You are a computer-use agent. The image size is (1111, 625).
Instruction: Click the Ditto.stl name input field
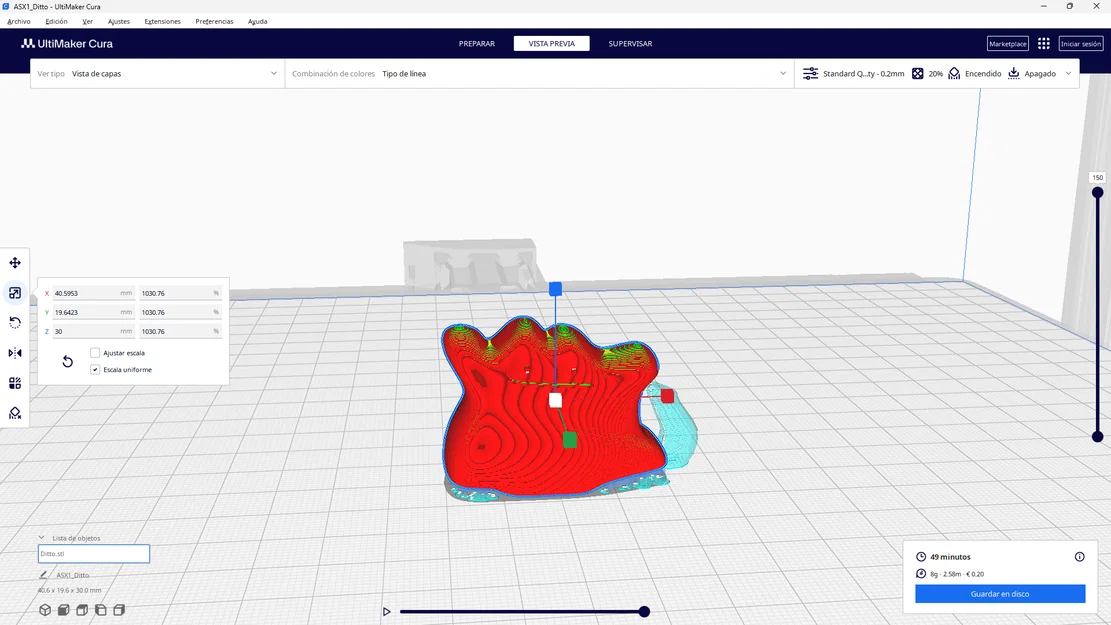(x=93, y=553)
